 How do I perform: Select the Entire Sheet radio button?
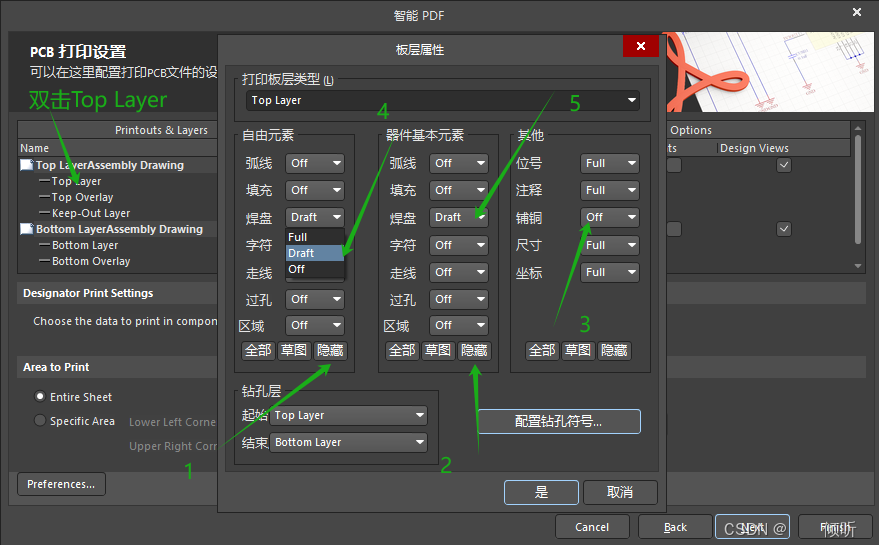click(x=40, y=396)
